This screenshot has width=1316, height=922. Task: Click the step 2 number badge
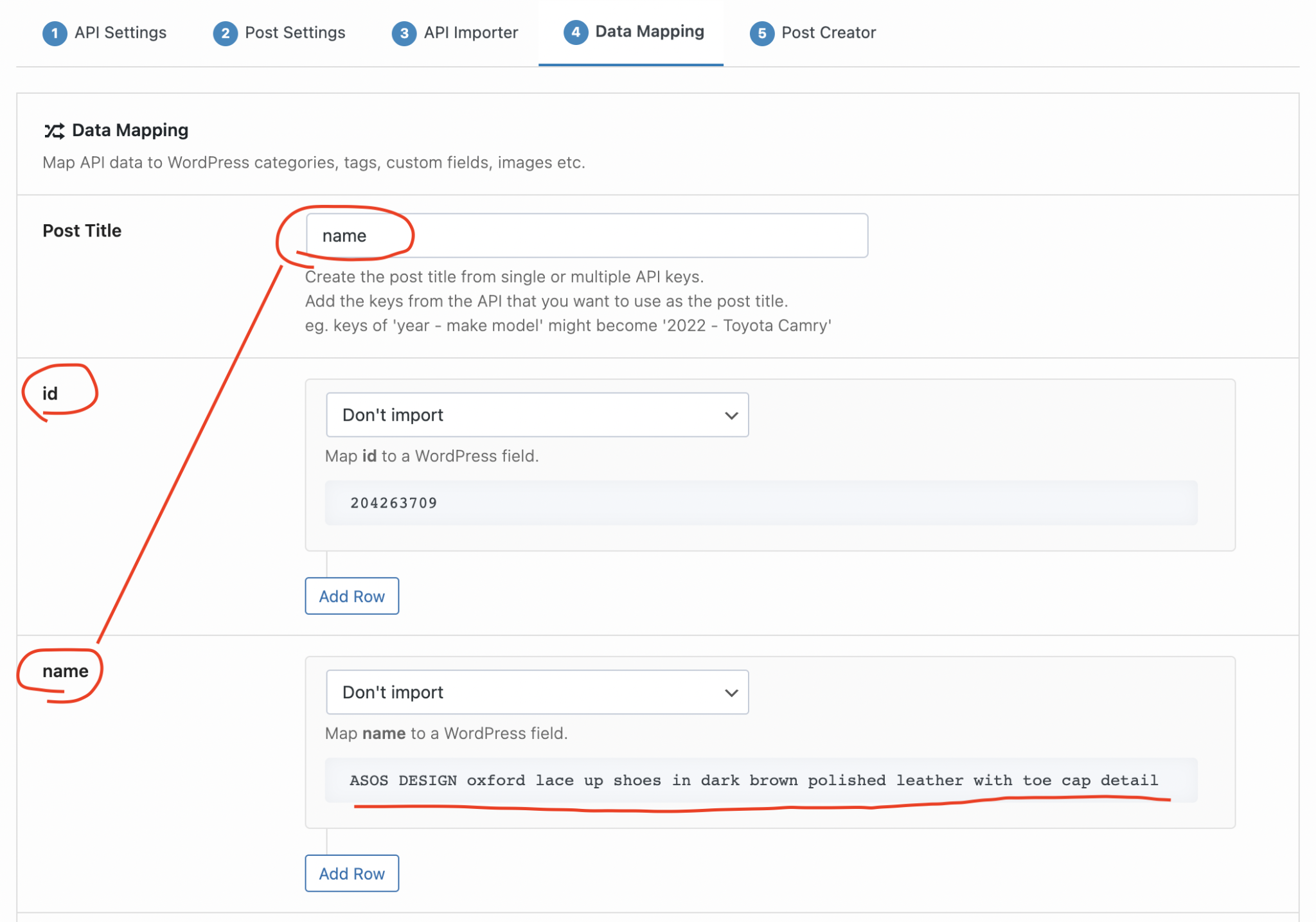(x=225, y=33)
